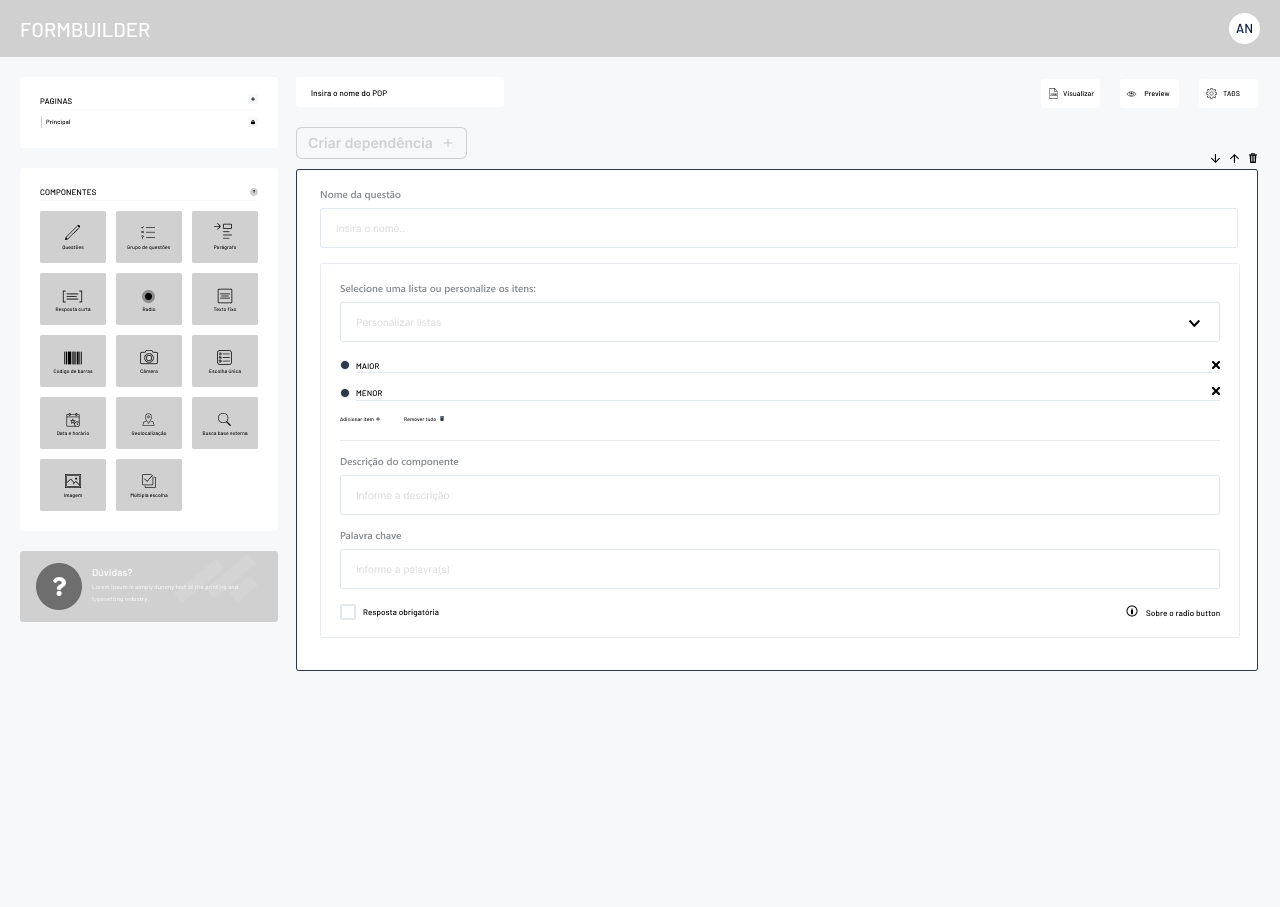Select the MENOR radio bullet
The width and height of the screenshot is (1280, 907).
coord(345,393)
